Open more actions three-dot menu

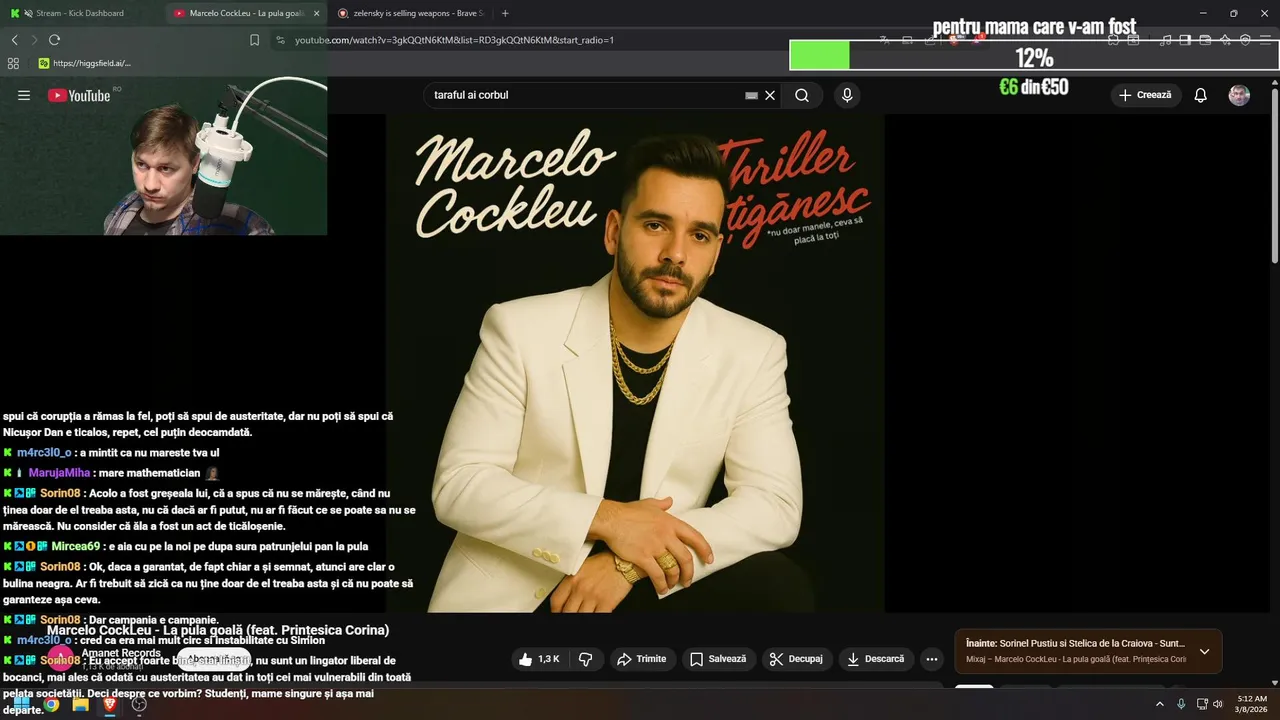coord(931,659)
